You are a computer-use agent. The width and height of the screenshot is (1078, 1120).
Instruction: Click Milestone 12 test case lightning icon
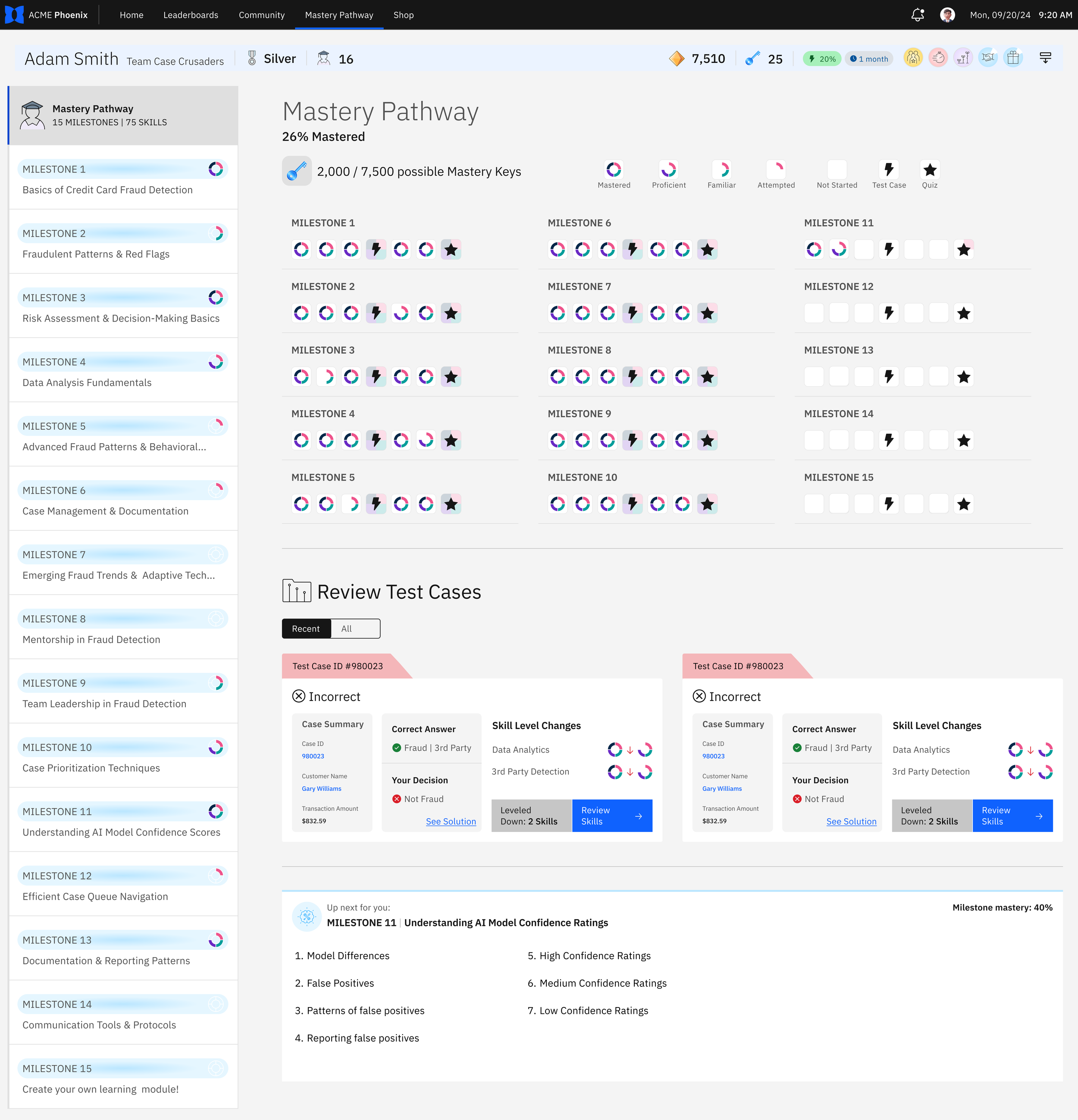click(x=889, y=313)
